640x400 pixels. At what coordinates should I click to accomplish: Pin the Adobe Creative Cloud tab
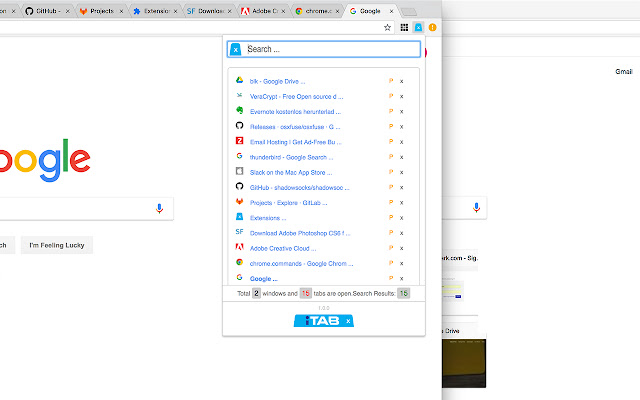tap(391, 248)
